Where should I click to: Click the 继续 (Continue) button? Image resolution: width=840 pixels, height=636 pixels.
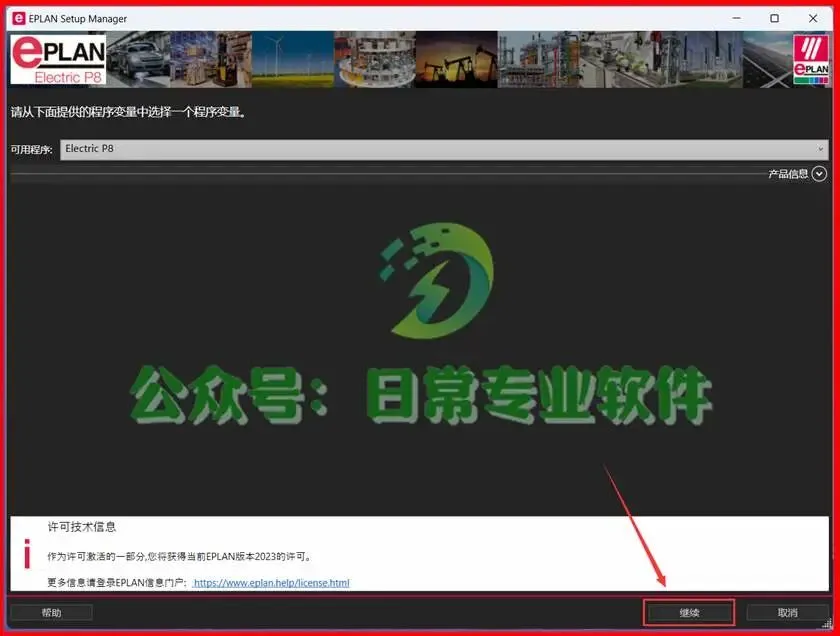(689, 612)
